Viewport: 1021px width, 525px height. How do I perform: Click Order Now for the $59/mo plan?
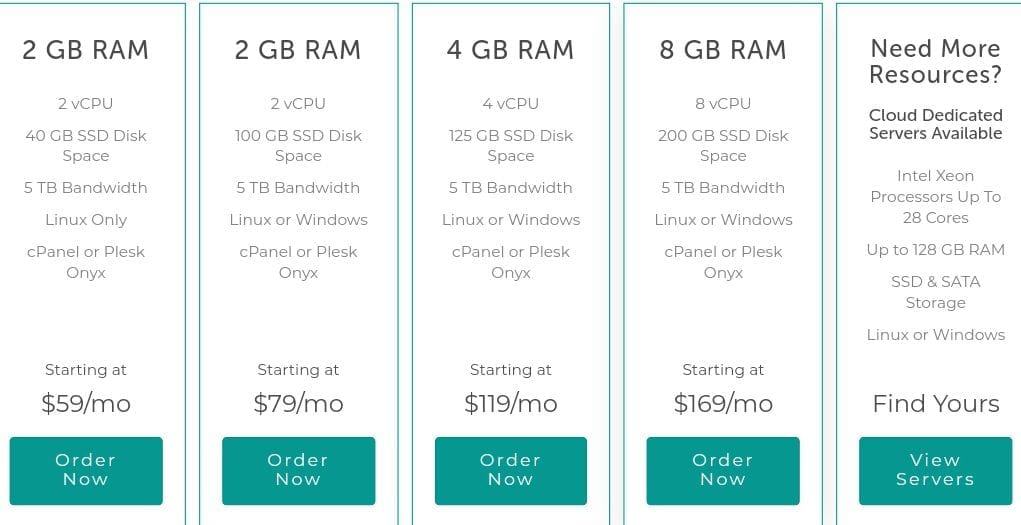click(x=86, y=470)
